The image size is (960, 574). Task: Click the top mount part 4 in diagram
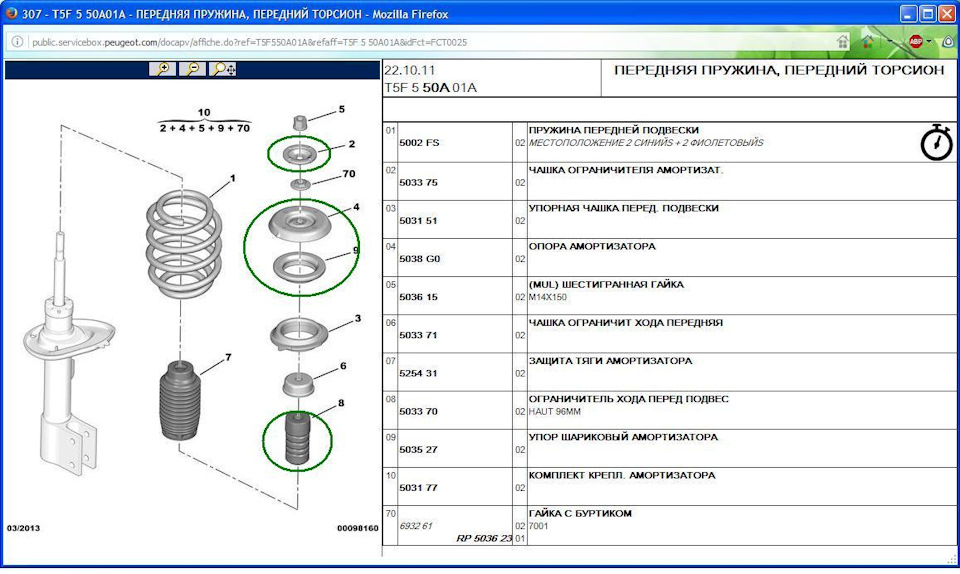click(x=299, y=225)
